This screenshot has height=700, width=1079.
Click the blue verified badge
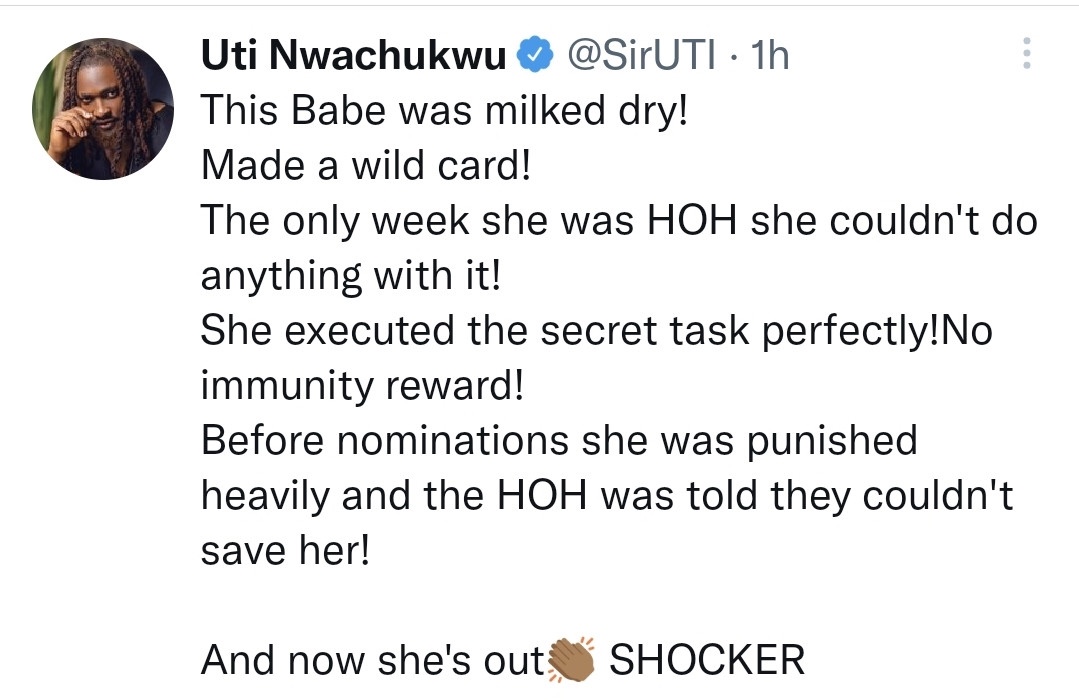[x=535, y=57]
